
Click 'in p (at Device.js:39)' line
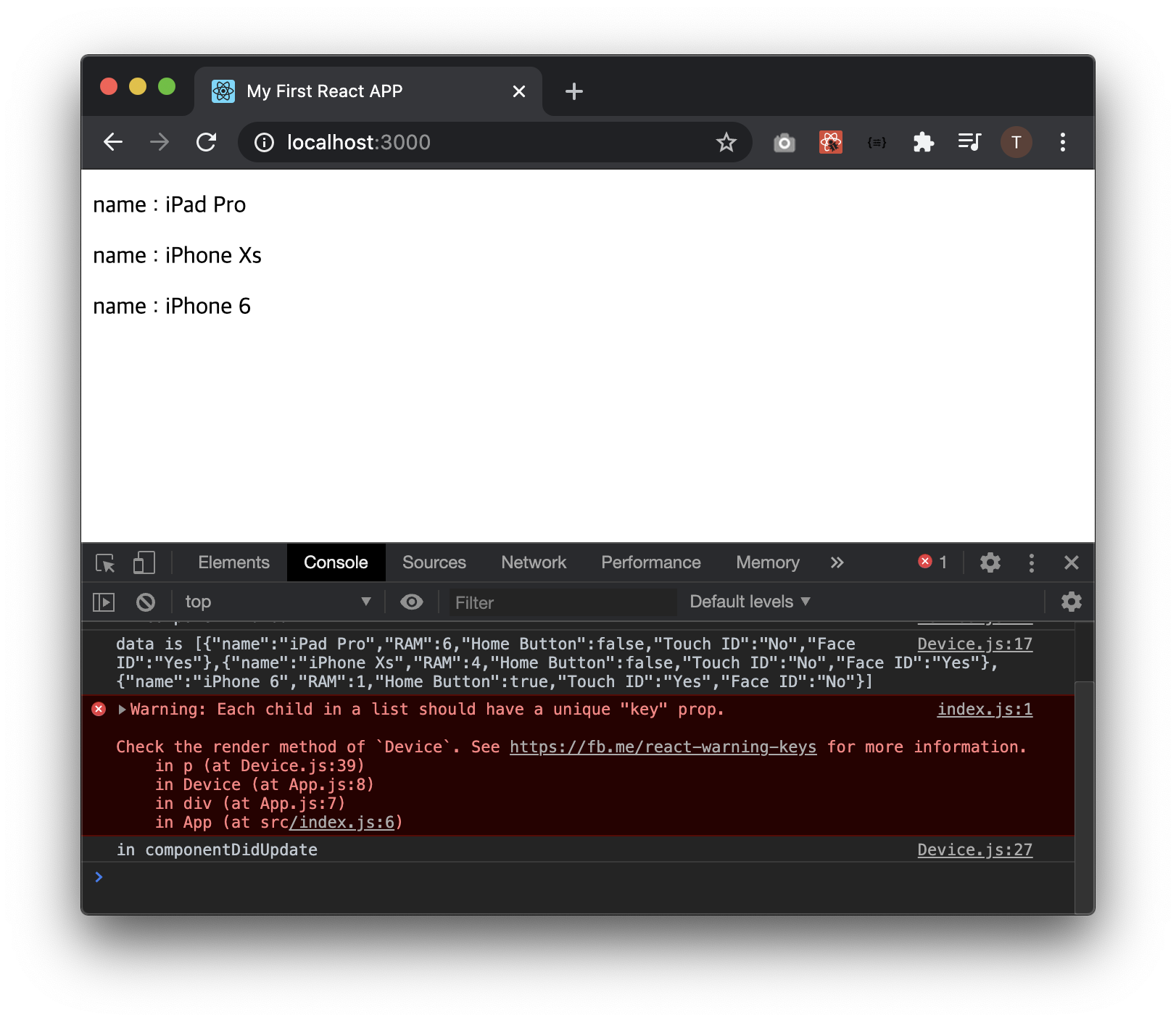(260, 765)
